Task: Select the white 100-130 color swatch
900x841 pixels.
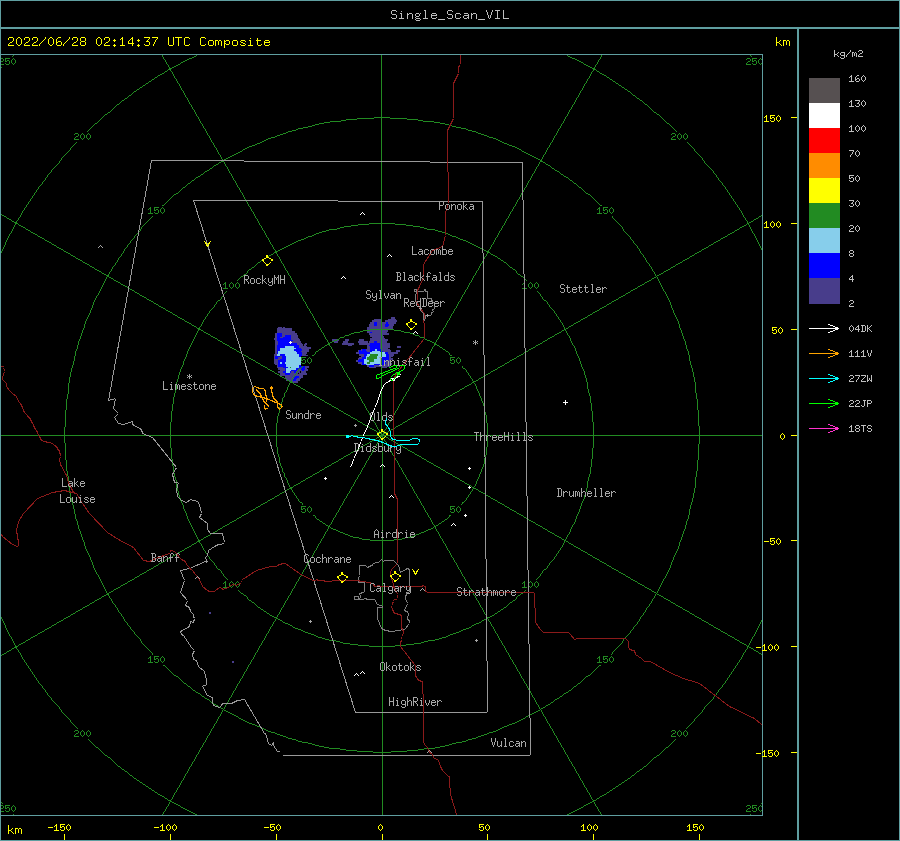Action: tap(824, 115)
